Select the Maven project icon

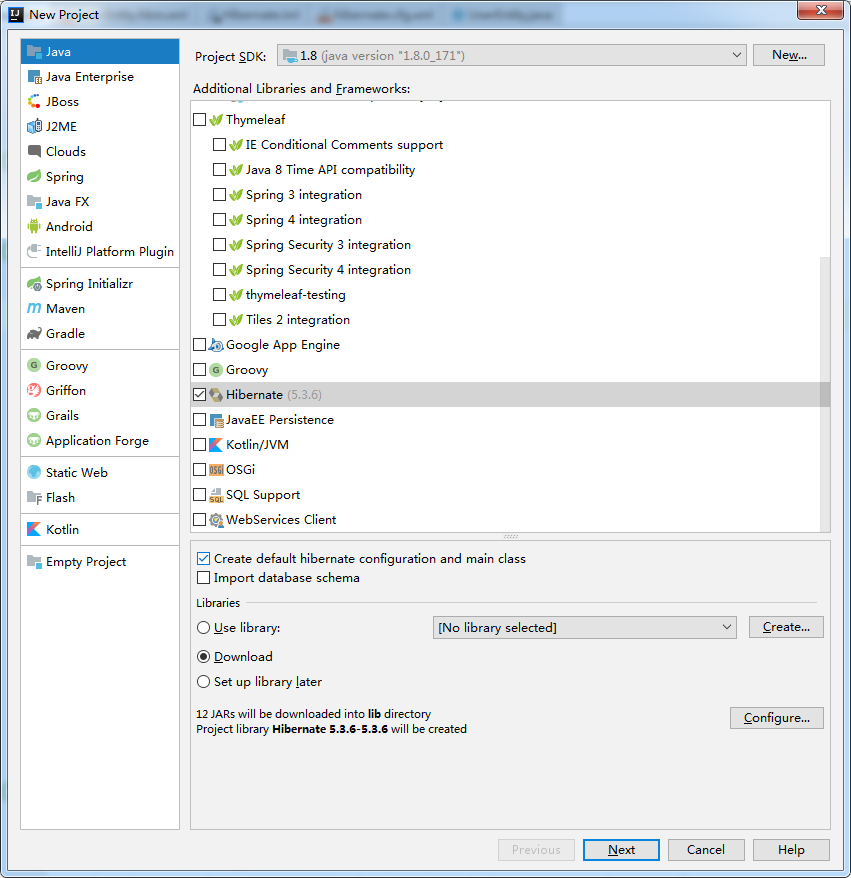pyautogui.click(x=34, y=309)
